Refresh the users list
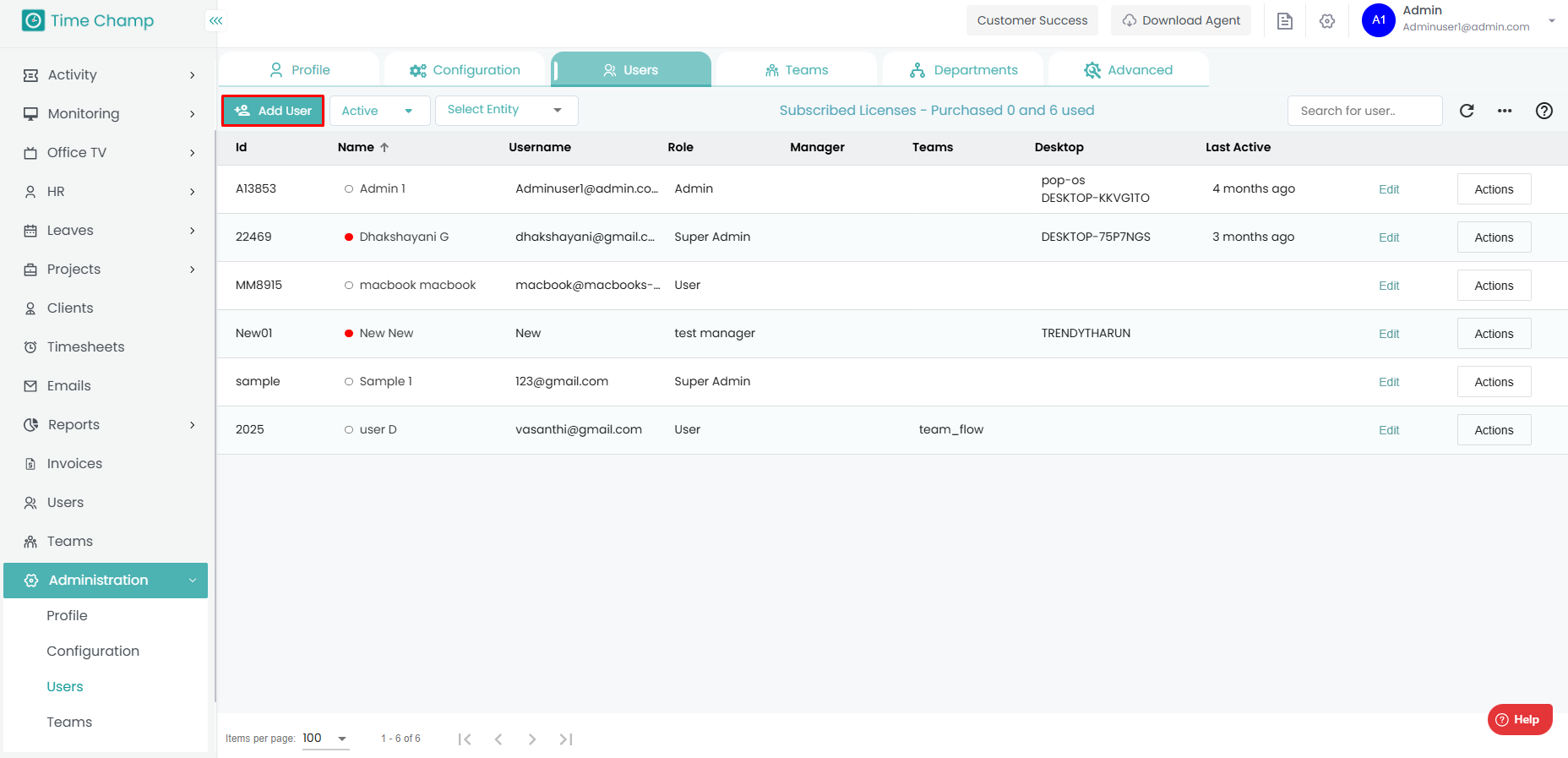This screenshot has width=1568, height=758. (1467, 111)
